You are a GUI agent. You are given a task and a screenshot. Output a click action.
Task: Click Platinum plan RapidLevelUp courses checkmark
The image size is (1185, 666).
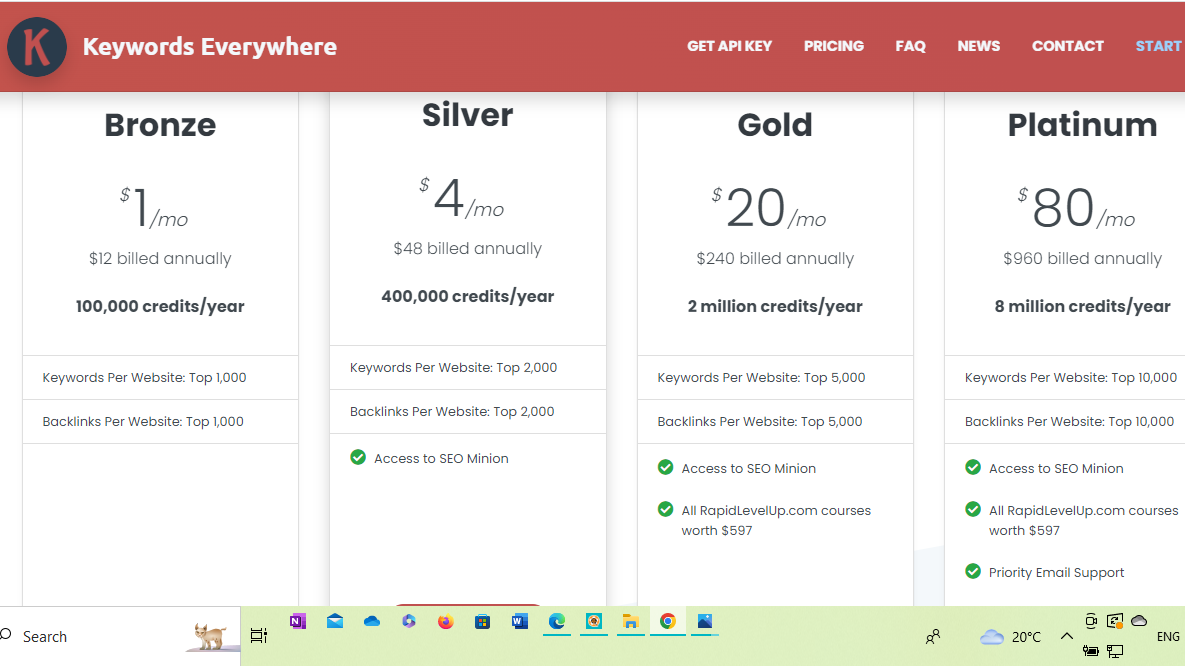coord(973,510)
